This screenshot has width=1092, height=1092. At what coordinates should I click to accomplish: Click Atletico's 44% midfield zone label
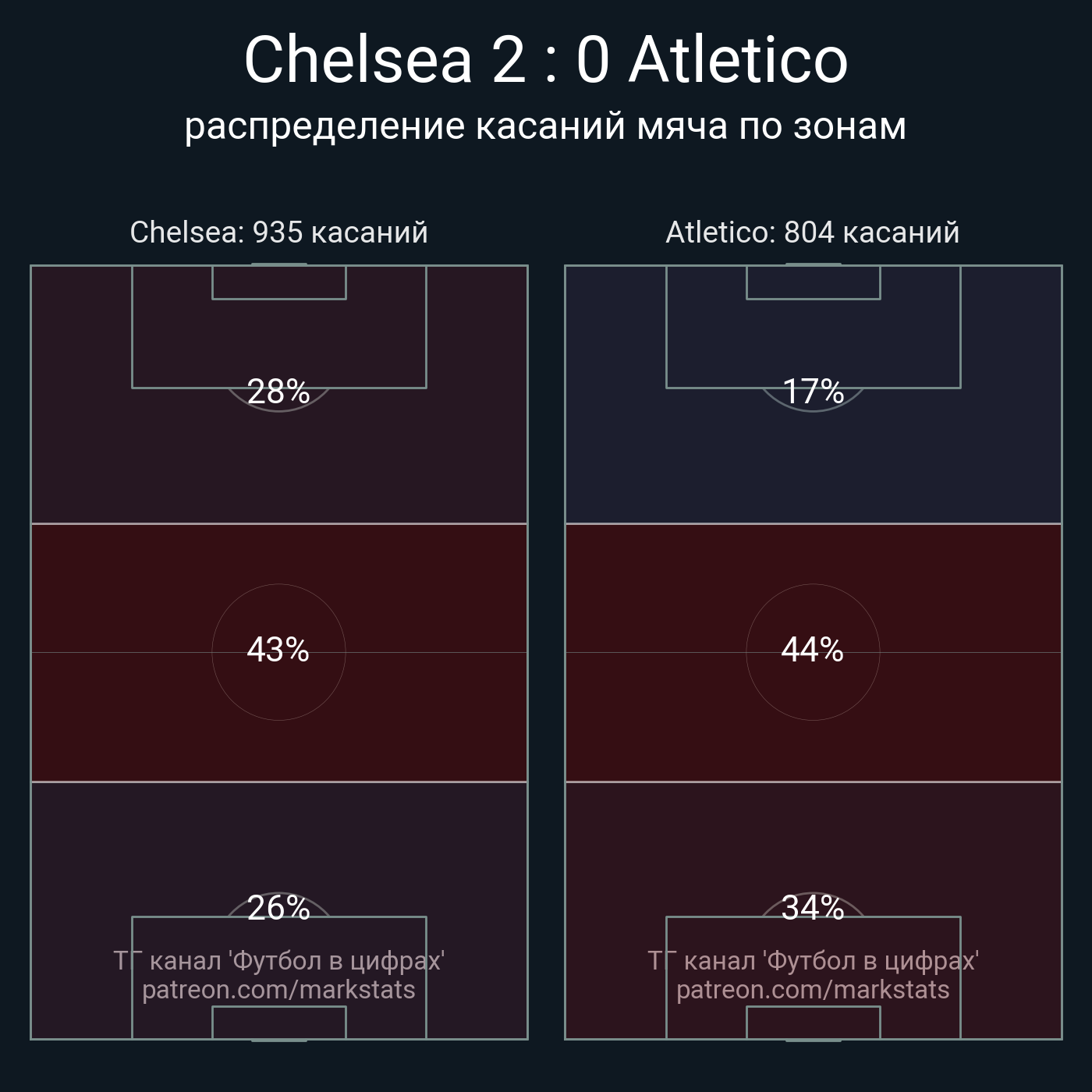tap(813, 650)
